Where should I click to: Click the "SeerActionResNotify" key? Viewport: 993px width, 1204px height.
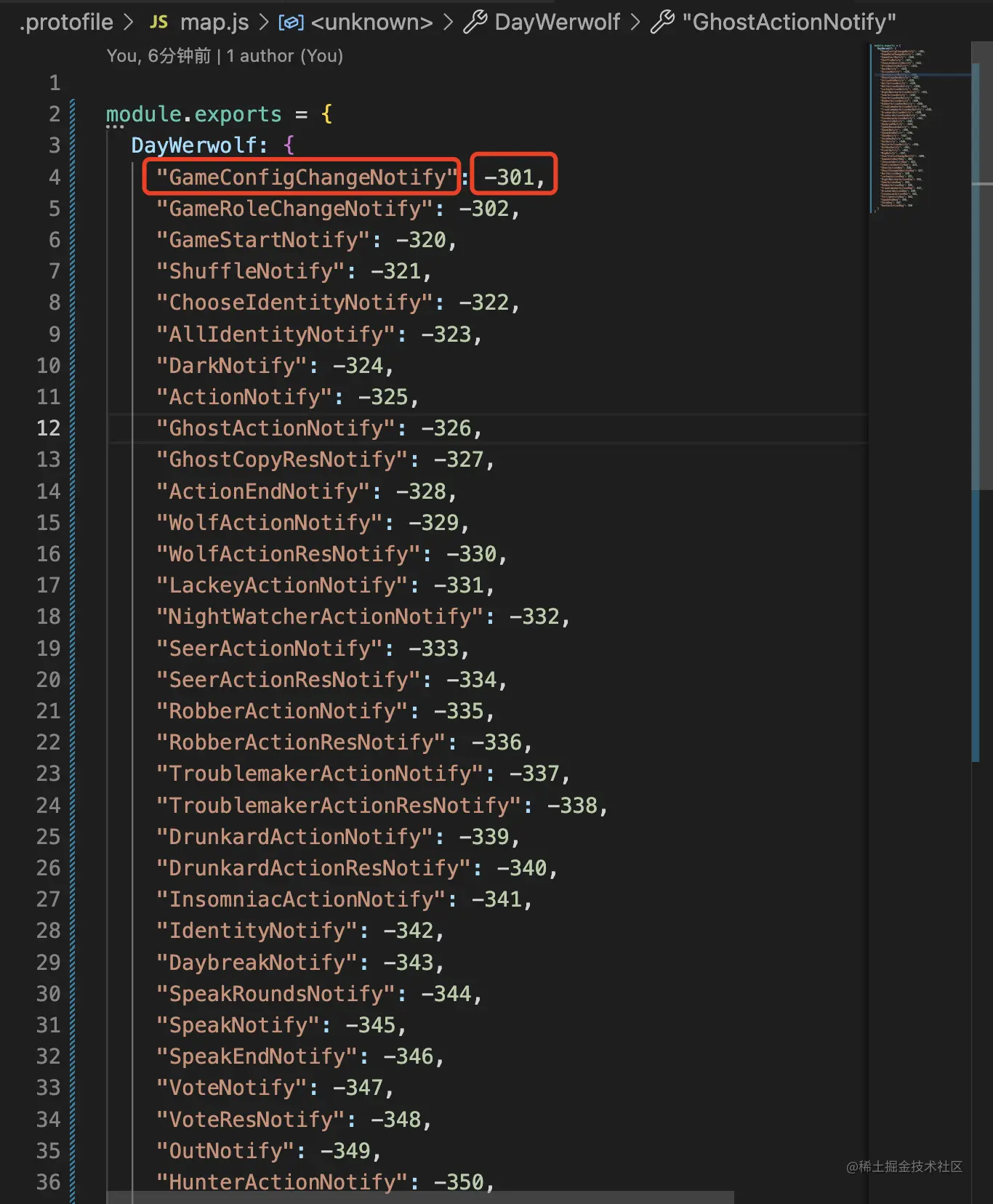(288, 680)
